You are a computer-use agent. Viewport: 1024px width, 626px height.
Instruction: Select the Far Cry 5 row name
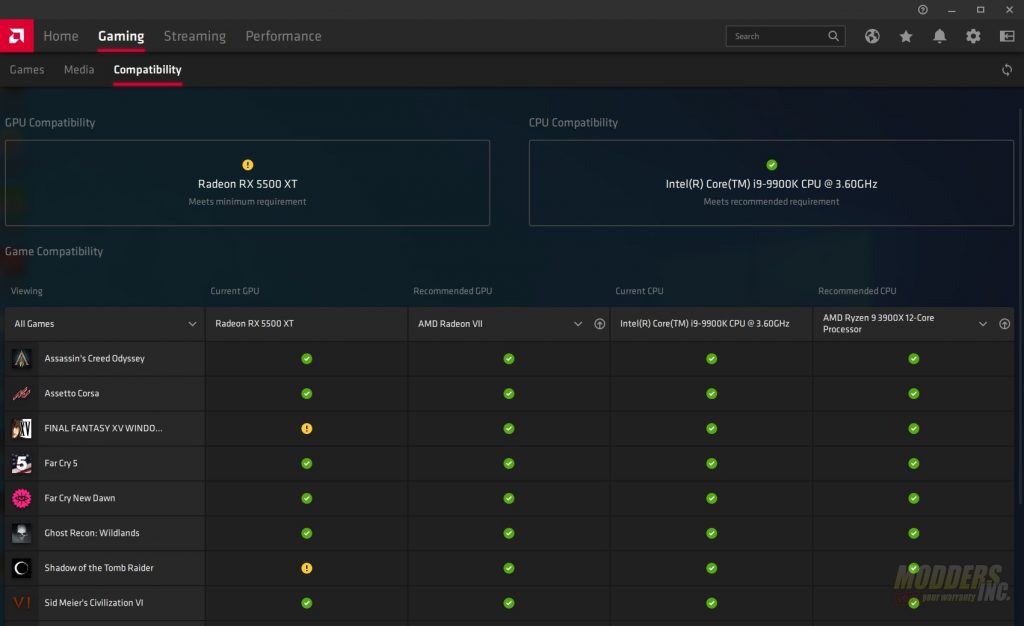point(61,463)
